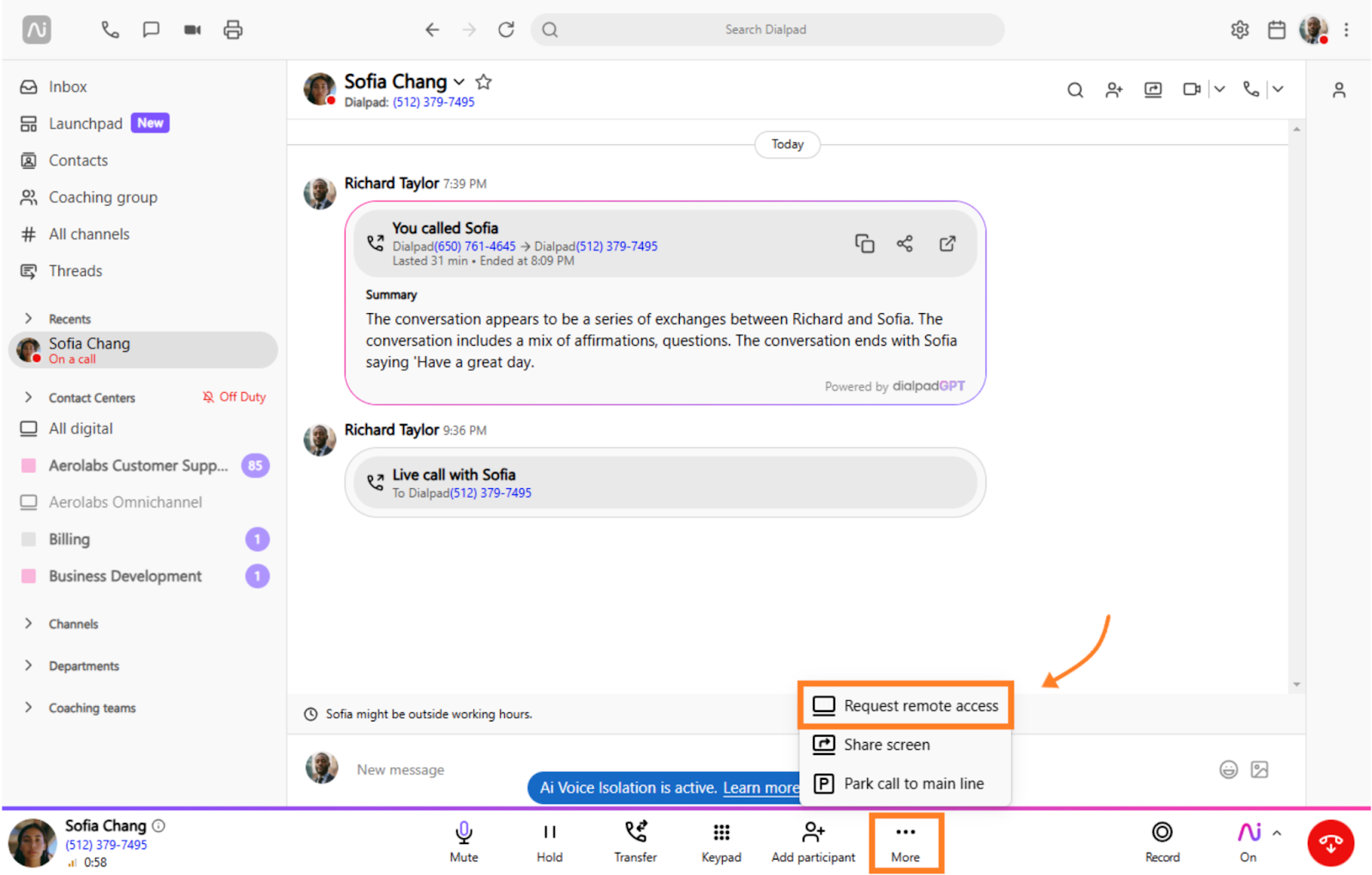The height and width of the screenshot is (875, 1372).
Task: Start a video meeting from top bar camera icon
Action: (x=192, y=30)
